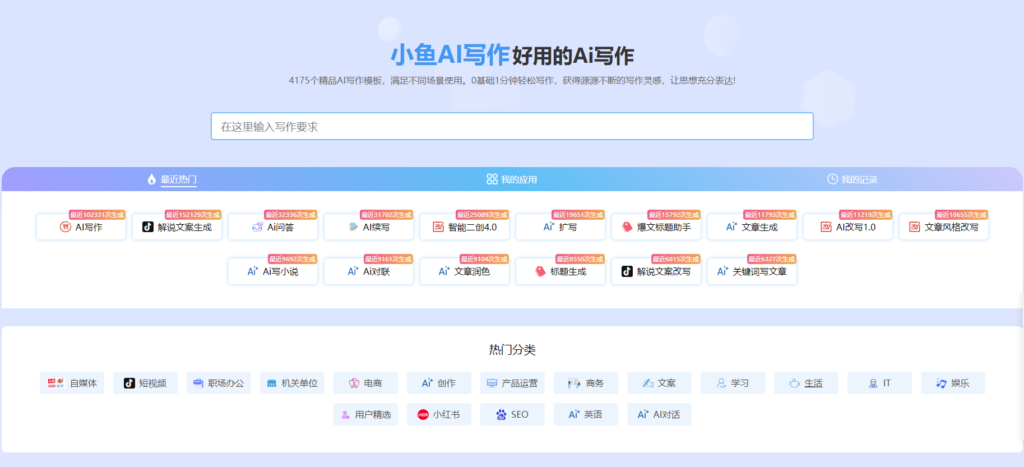
Task: Select the 文章润色 template
Action: 464,272
